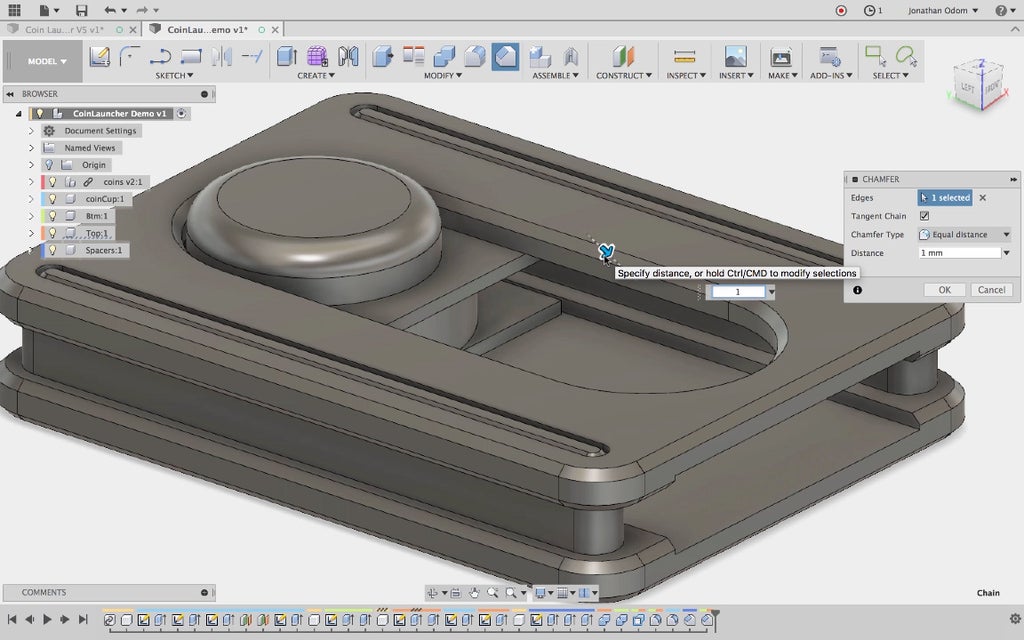This screenshot has width=1024, height=640.
Task: Open the timeline settings gear
Action: coord(1015,618)
